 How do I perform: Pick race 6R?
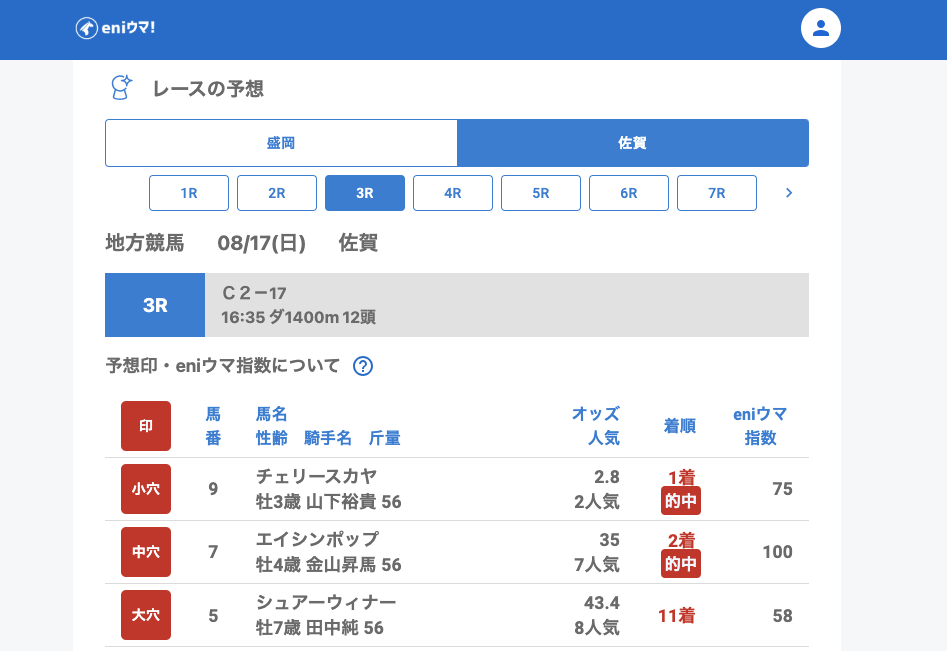pyautogui.click(x=629, y=193)
